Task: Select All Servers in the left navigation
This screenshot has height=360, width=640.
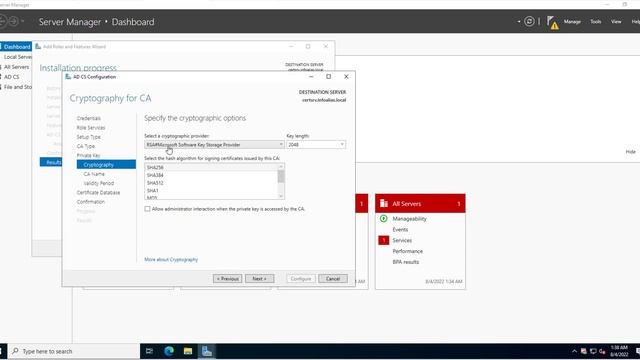Action: point(16,67)
